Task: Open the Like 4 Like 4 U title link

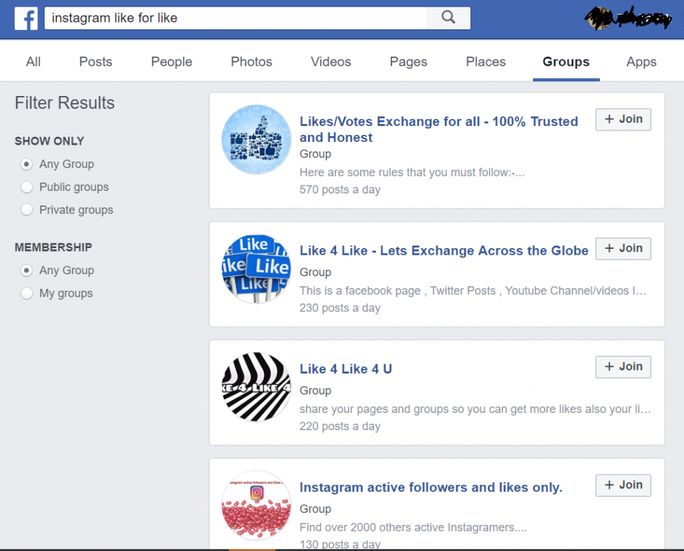Action: [346, 369]
